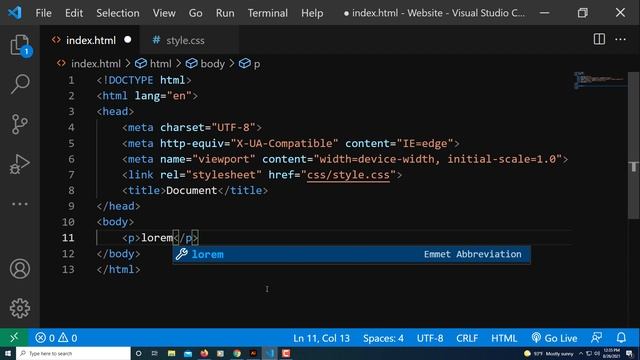Click the taskbar clock and date
640x360 pixels.
[x=611, y=353]
